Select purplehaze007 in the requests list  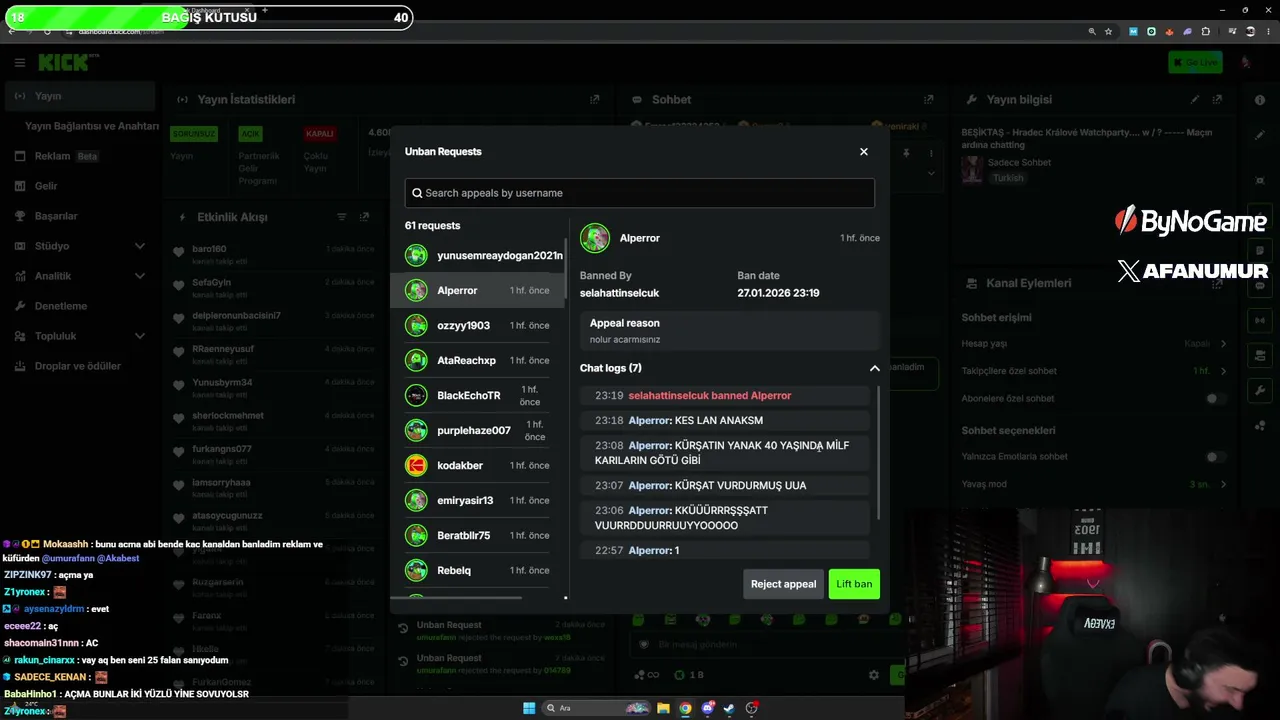pyautogui.click(x=477, y=430)
